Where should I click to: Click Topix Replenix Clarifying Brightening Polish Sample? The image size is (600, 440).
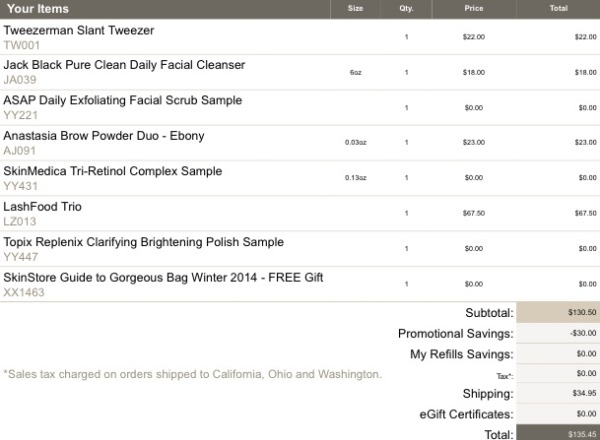tap(143, 242)
